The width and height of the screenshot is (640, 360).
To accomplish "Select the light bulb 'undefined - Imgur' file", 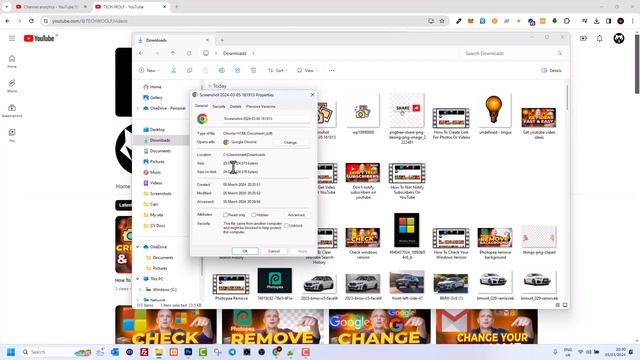I will tap(495, 115).
